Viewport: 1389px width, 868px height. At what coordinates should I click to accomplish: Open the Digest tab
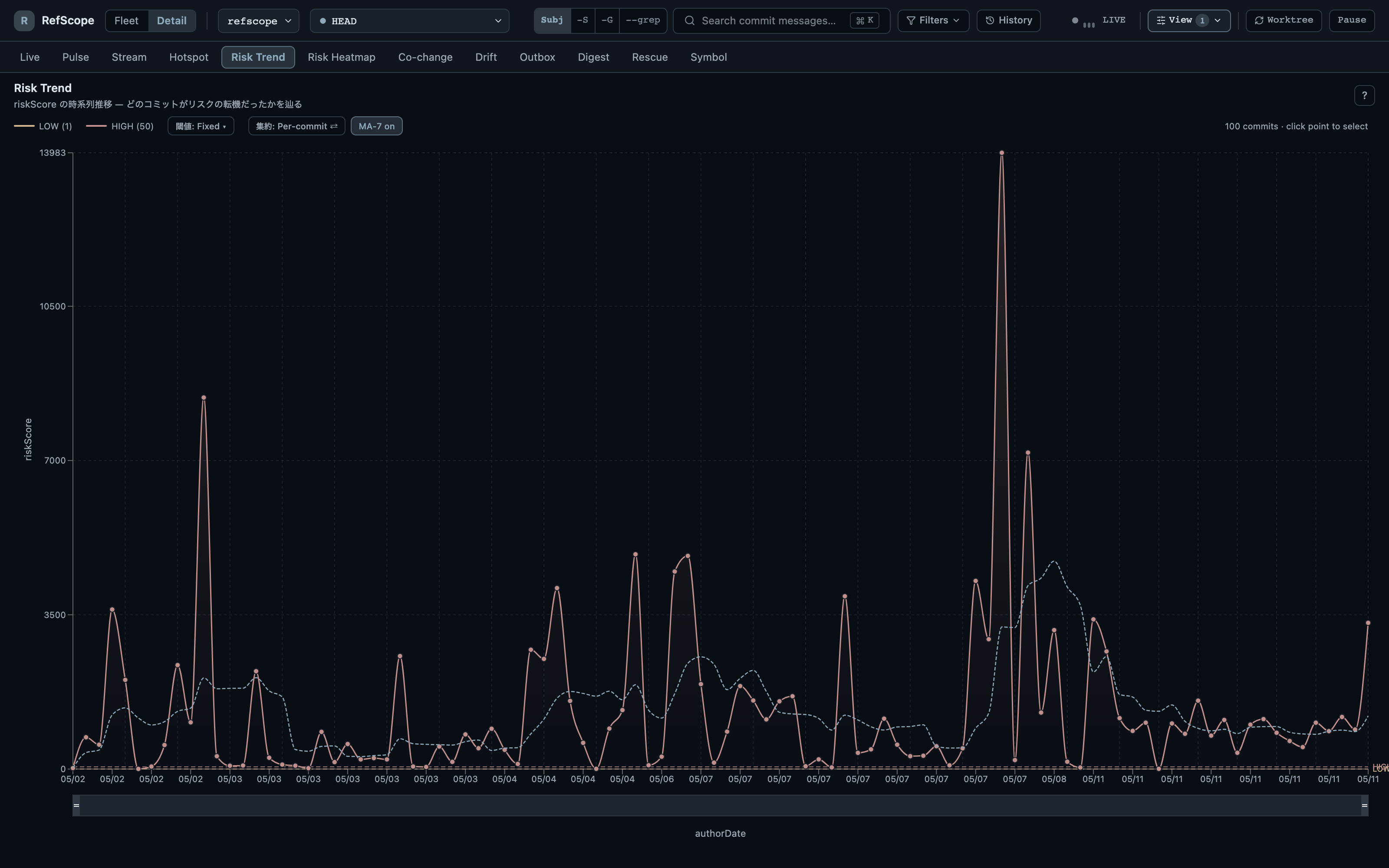pos(593,57)
